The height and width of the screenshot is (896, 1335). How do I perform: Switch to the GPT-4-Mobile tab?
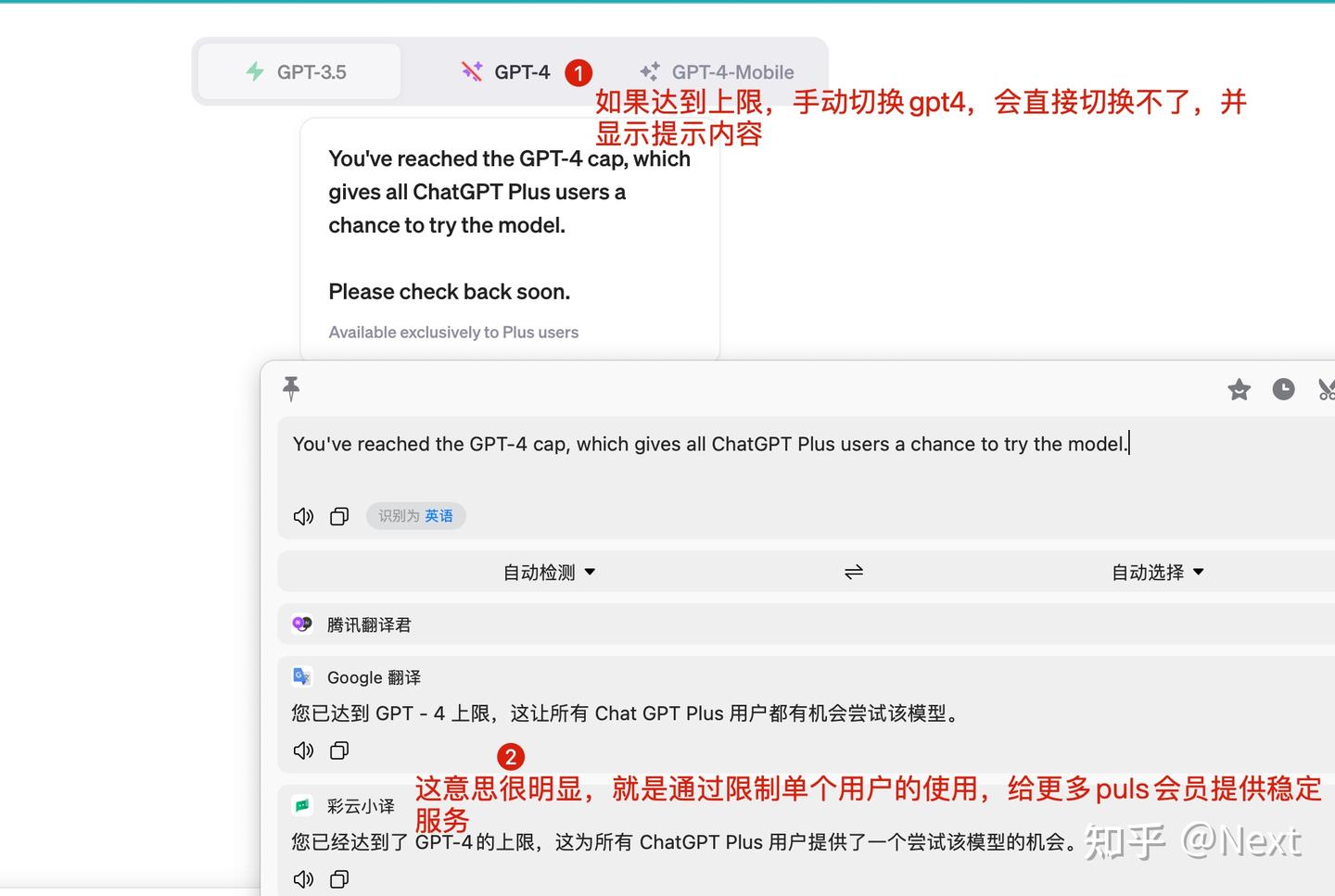pos(716,71)
